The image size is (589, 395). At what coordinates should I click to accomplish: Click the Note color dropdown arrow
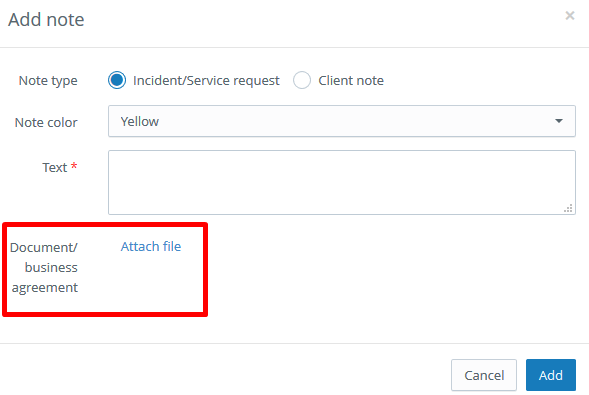(x=559, y=121)
